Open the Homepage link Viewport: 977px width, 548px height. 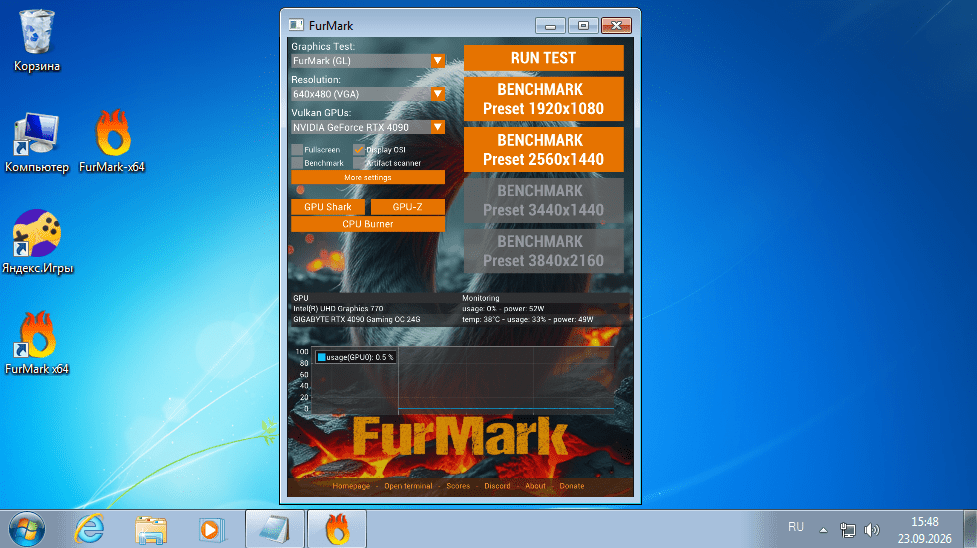[x=351, y=486]
